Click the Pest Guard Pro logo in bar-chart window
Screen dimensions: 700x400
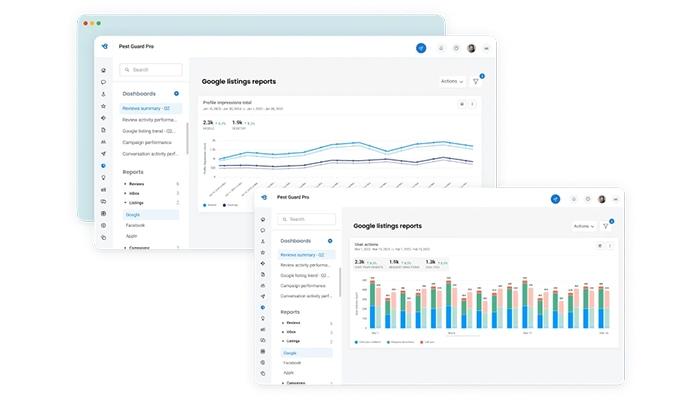coord(264,197)
